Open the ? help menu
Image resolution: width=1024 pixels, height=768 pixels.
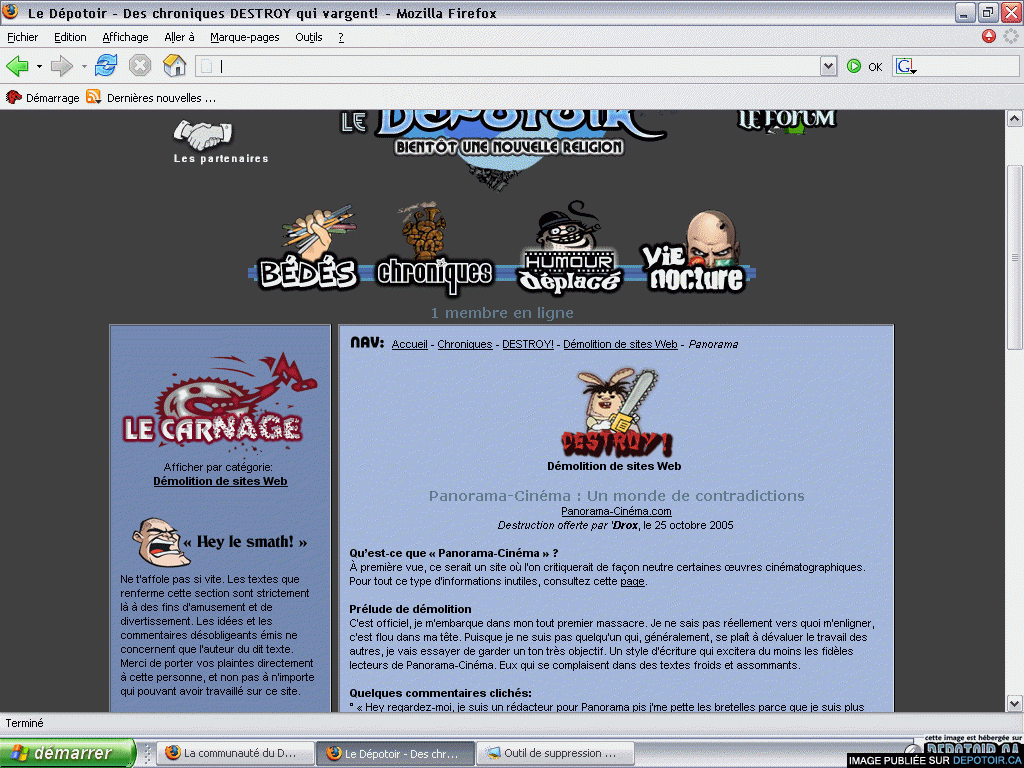(x=341, y=37)
